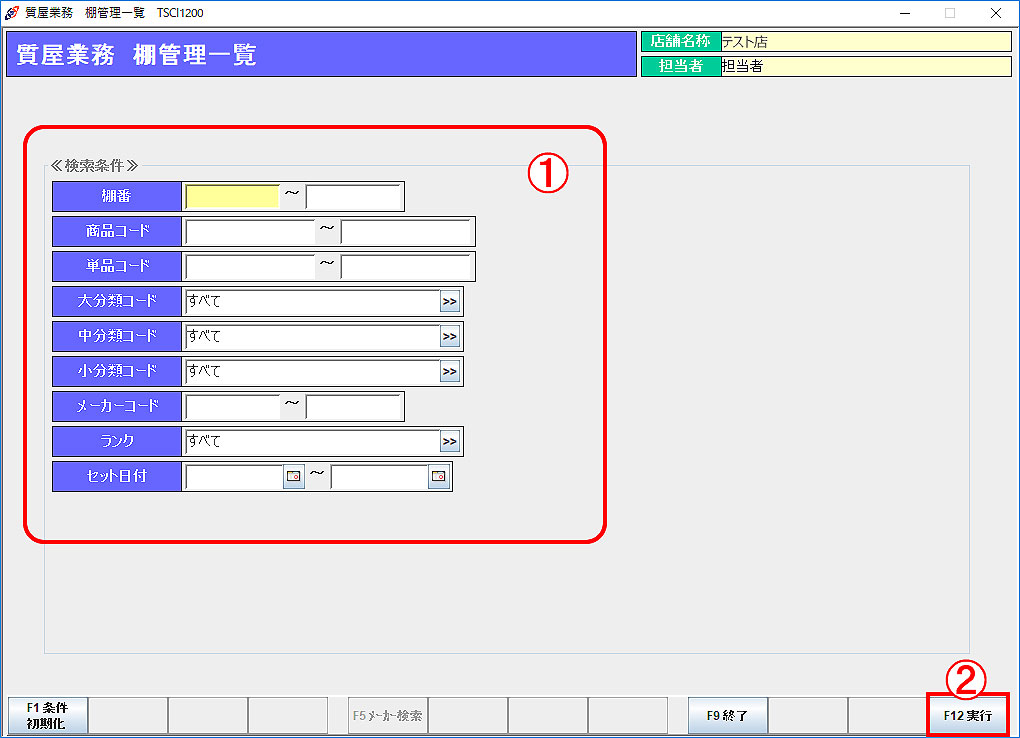Focus the 商品コード end field

click(x=406, y=232)
